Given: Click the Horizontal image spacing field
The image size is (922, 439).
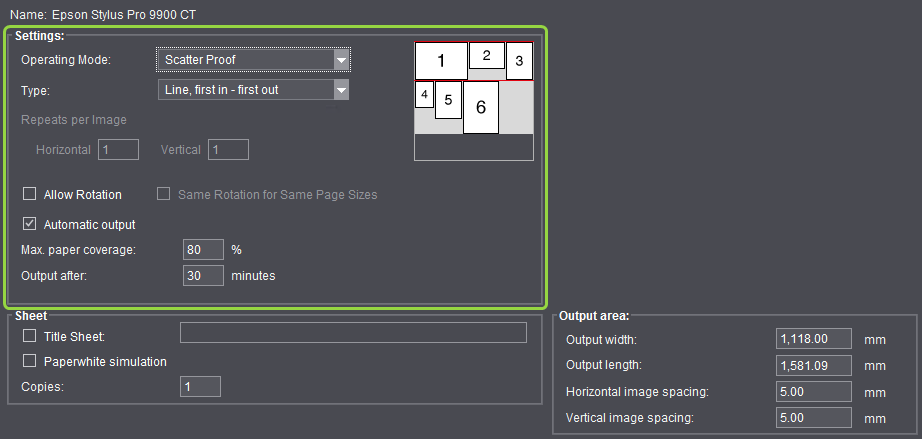Looking at the screenshot, I should [813, 392].
